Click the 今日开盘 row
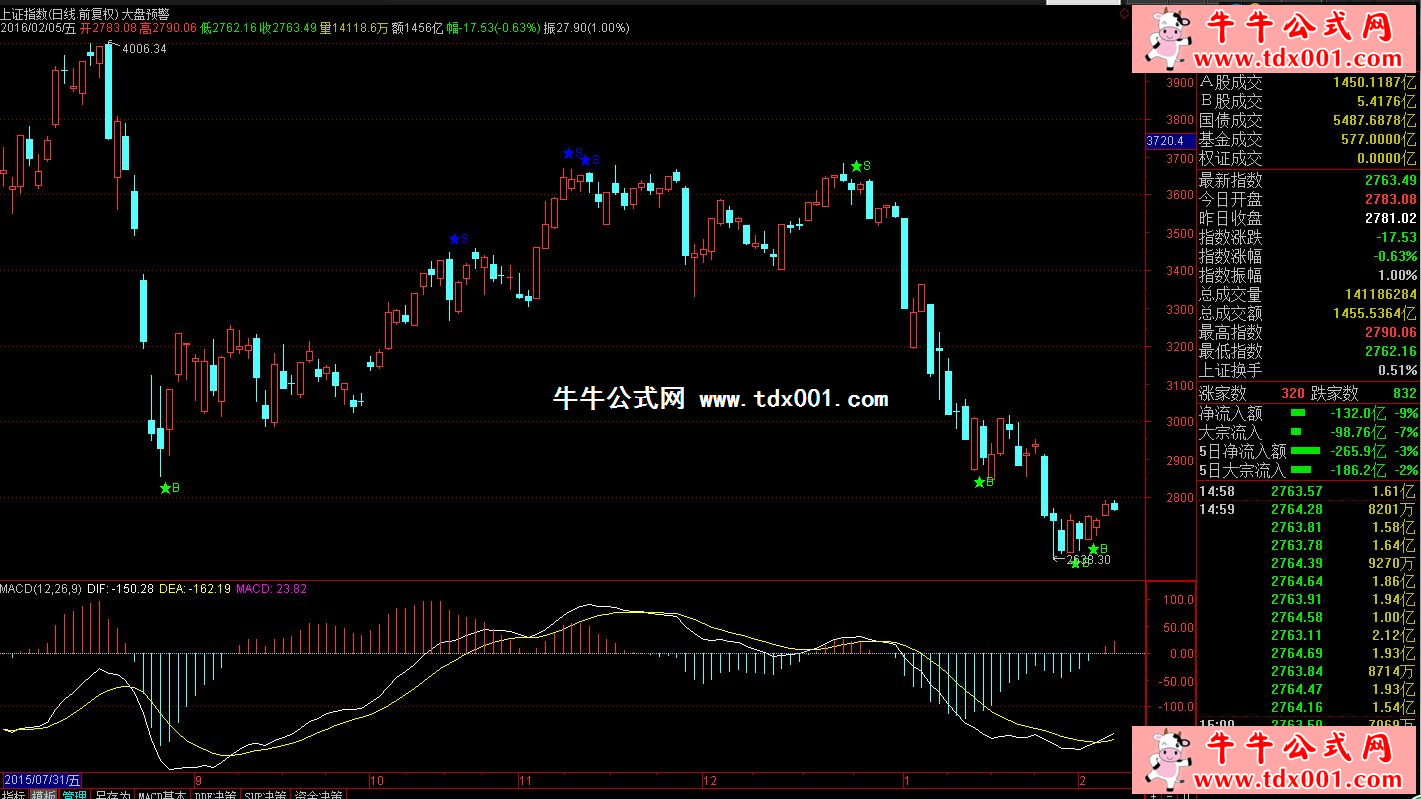Screen dimensions: 1421x799 1308,200
